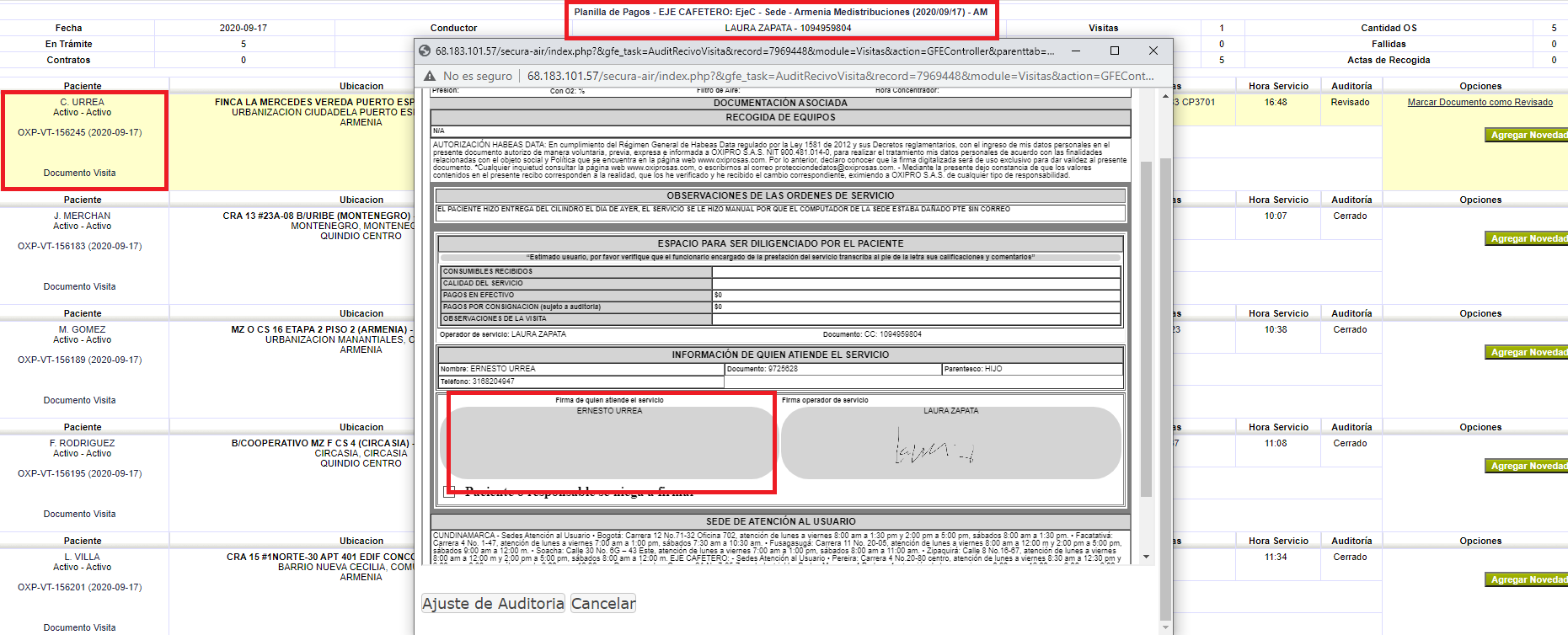Open Documento Visita for L. VILLA
Screen dimensions: 1568x635
click(80, 627)
